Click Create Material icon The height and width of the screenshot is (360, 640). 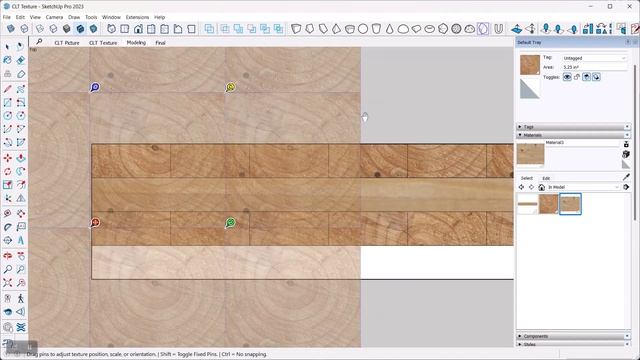click(x=626, y=154)
